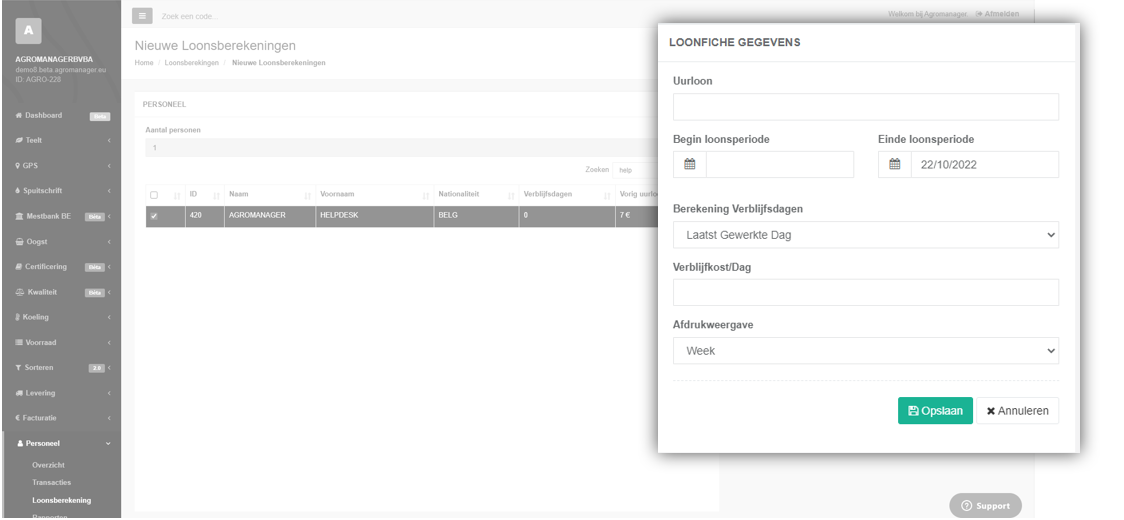Click the Afmelden logout link
This screenshot has width=1124, height=520.
[x=997, y=14]
